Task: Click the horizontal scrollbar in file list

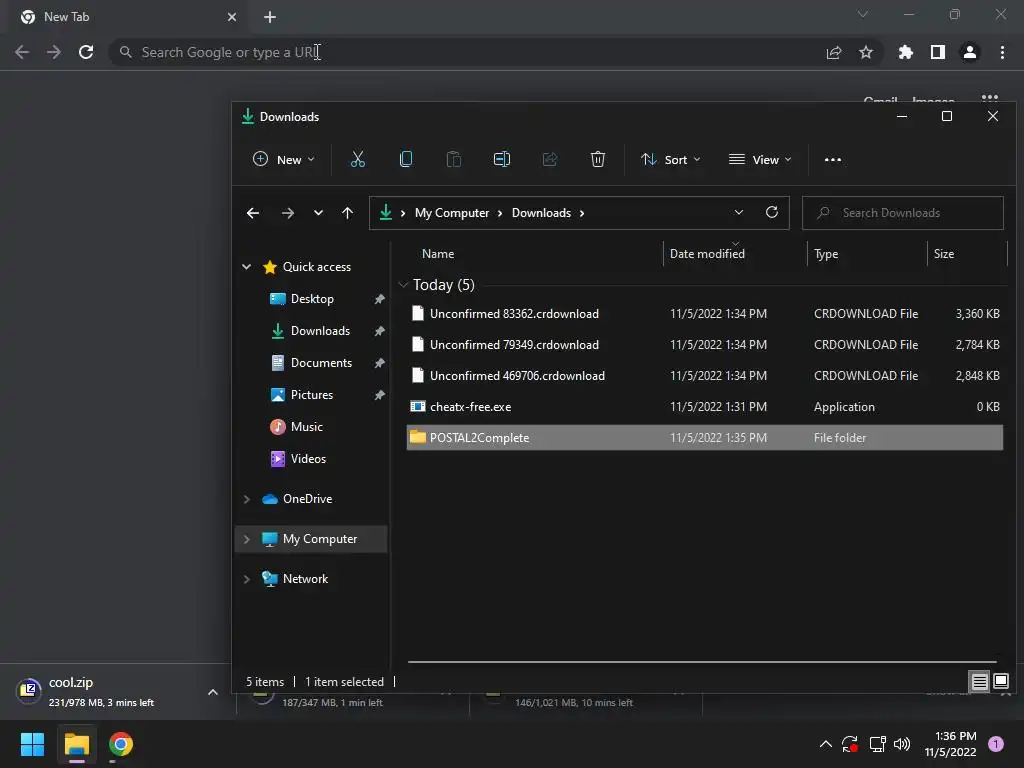Action: coord(702,662)
